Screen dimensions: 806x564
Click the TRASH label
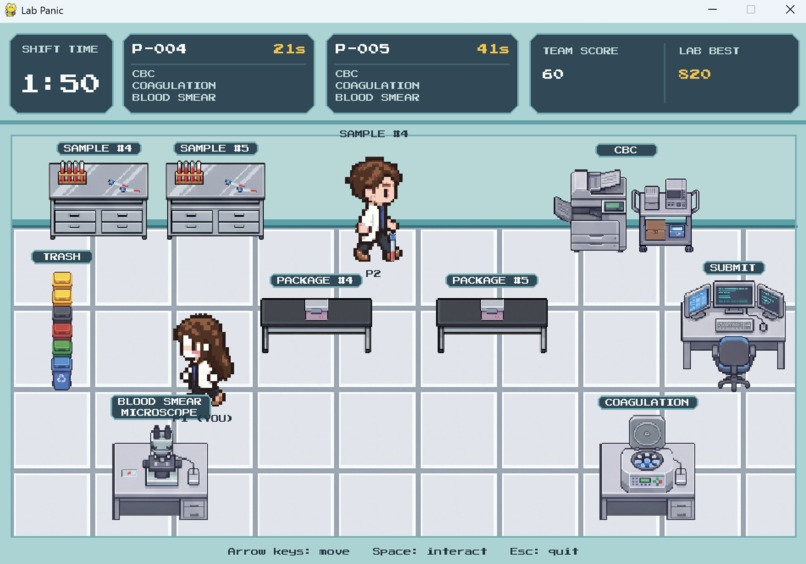pyautogui.click(x=62, y=257)
